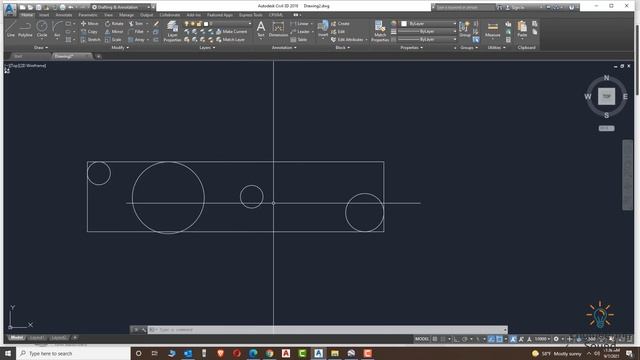Activate the Trim command
Image resolution: width=640 pixels, height=360 pixels.
[136, 24]
